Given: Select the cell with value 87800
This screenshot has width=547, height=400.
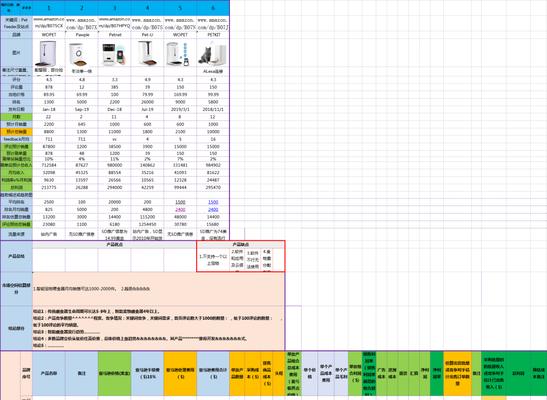Looking at the screenshot, I should 48,146.
